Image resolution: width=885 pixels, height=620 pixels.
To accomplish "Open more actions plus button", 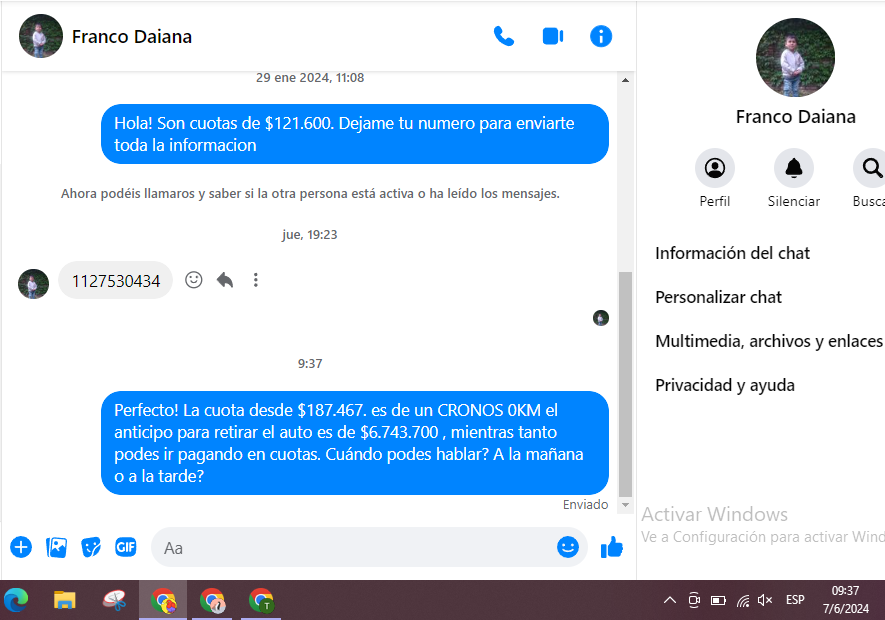I will [x=21, y=547].
